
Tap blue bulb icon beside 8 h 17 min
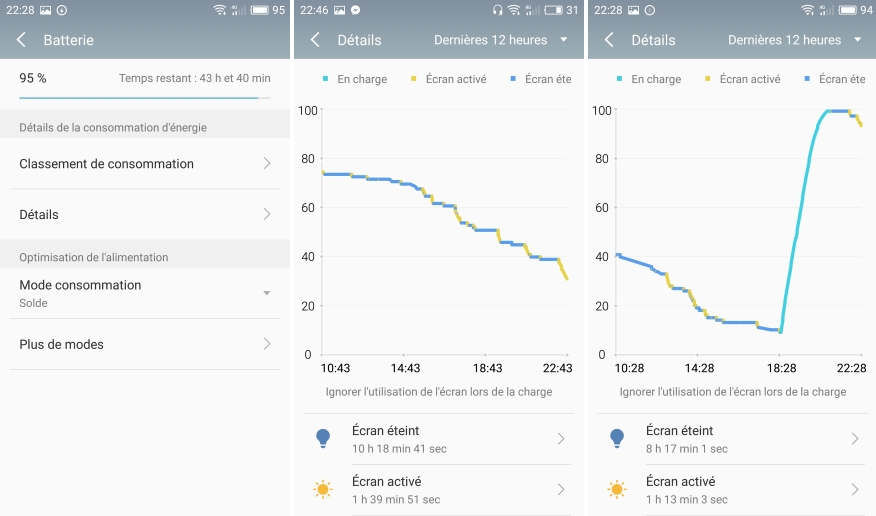pos(617,438)
